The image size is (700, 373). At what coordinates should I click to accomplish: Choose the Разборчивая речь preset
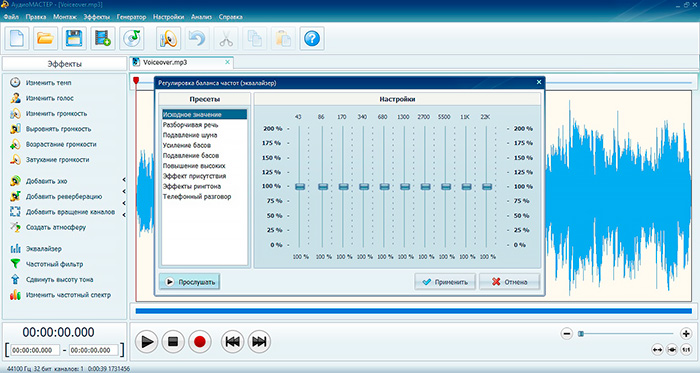(191, 125)
